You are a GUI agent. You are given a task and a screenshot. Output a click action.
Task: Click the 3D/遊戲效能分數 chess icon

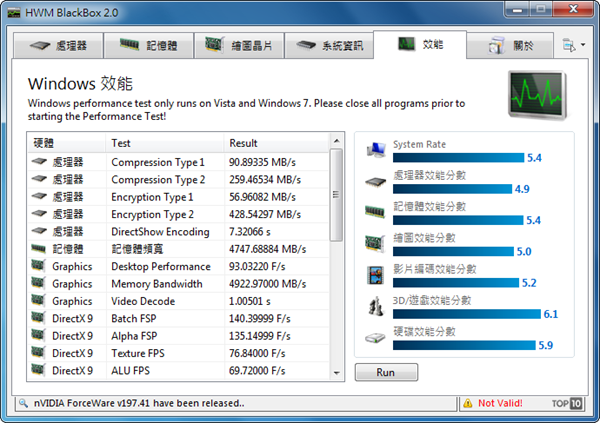[375, 306]
